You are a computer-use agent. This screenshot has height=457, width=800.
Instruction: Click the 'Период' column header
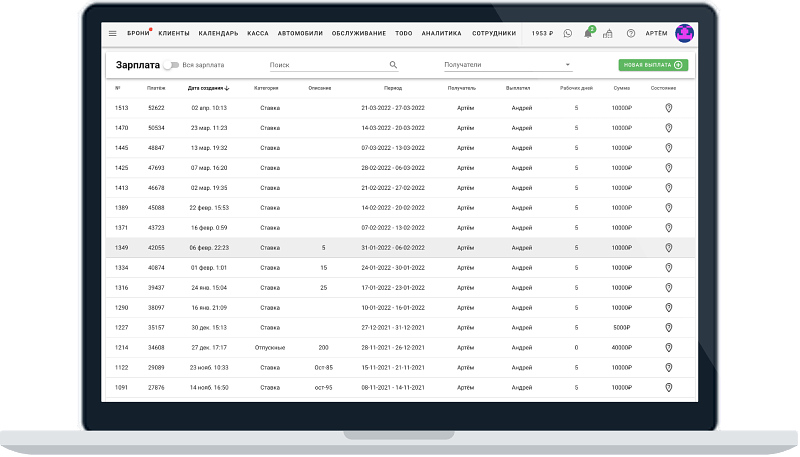[x=393, y=88]
